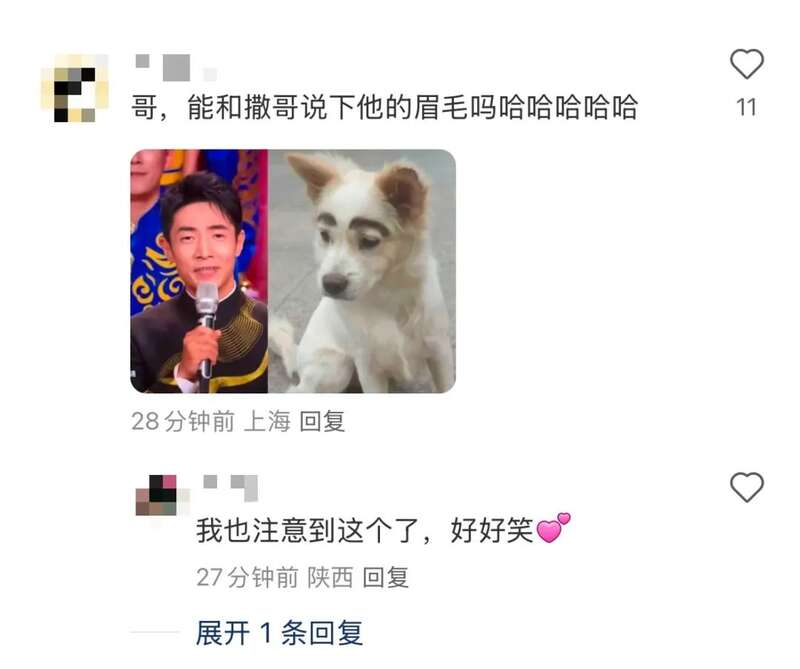Viewport: 800px width, 669px height.
Task: Like the eyebrow comment with heart icon
Action: pyautogui.click(x=746, y=64)
